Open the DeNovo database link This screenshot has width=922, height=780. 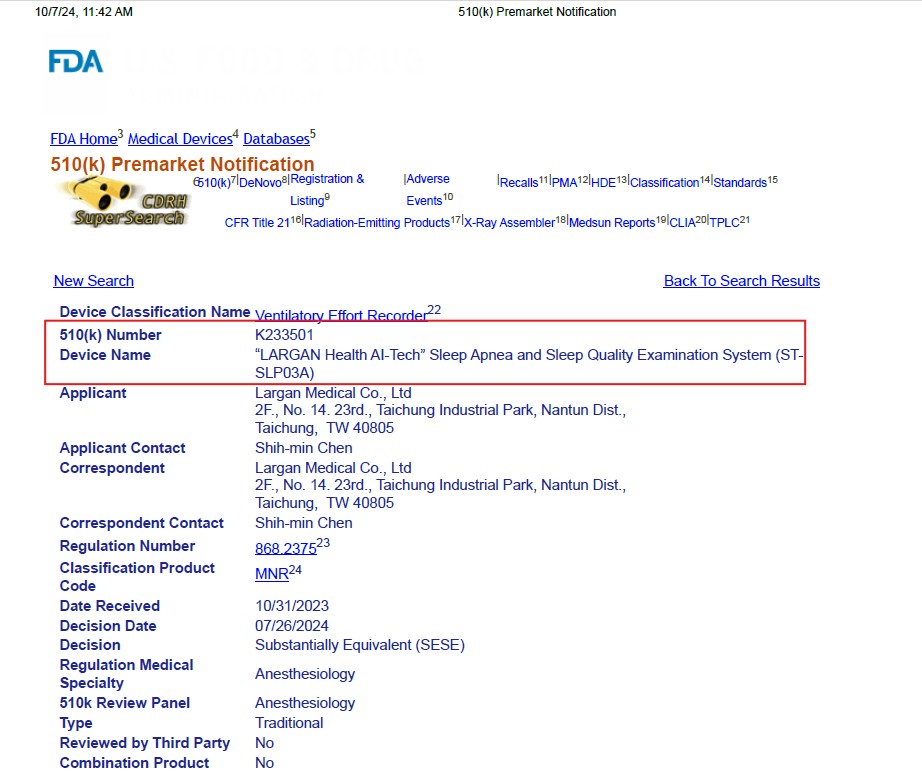[x=260, y=182]
